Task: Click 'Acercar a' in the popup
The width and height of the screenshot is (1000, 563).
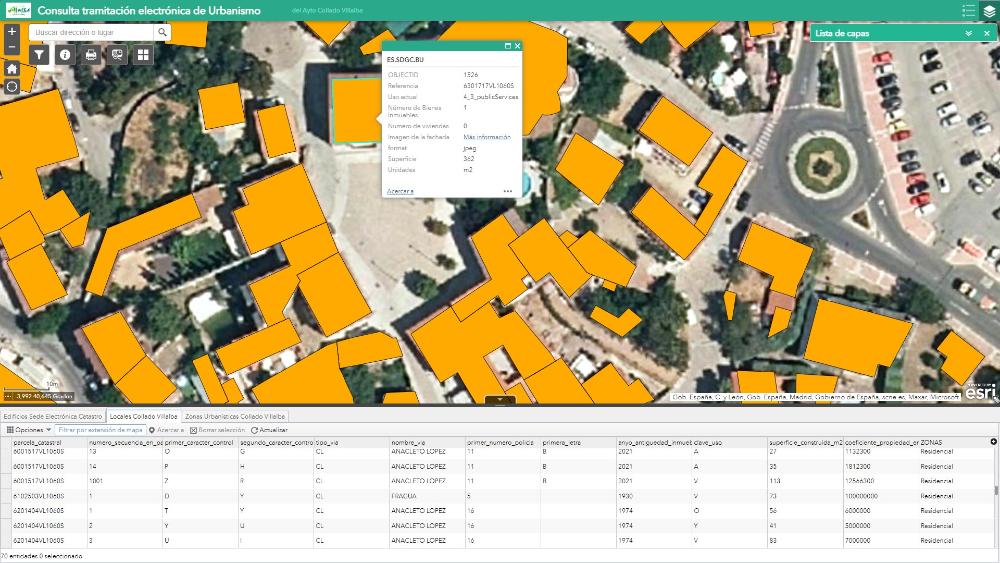Action: click(400, 190)
